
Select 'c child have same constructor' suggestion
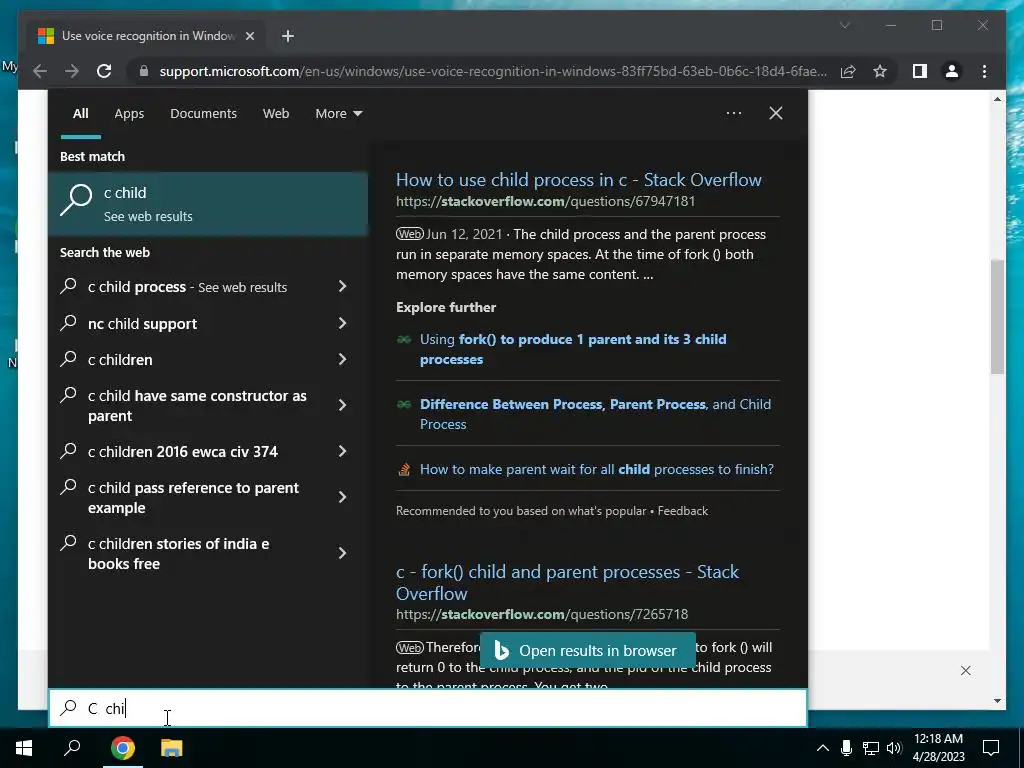point(197,406)
